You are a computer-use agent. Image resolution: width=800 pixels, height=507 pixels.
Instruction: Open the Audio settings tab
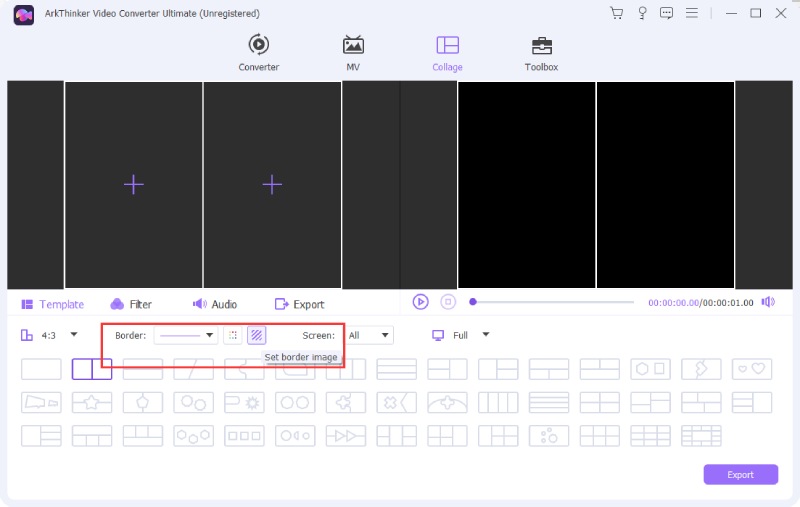215,305
